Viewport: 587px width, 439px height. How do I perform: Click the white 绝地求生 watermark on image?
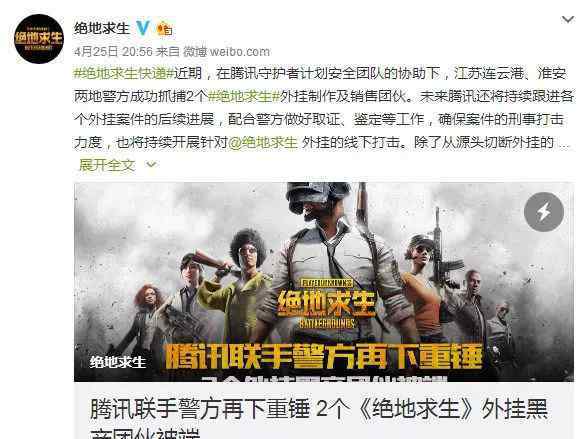click(118, 362)
